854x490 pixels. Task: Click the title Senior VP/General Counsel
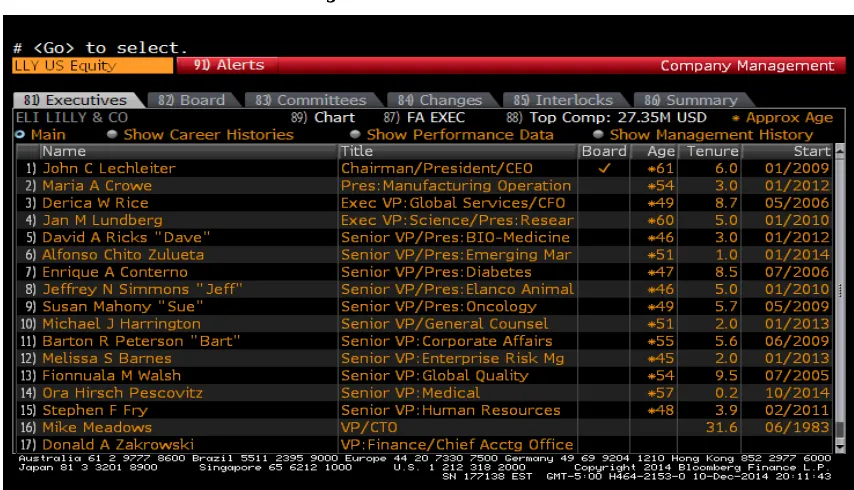pos(444,324)
